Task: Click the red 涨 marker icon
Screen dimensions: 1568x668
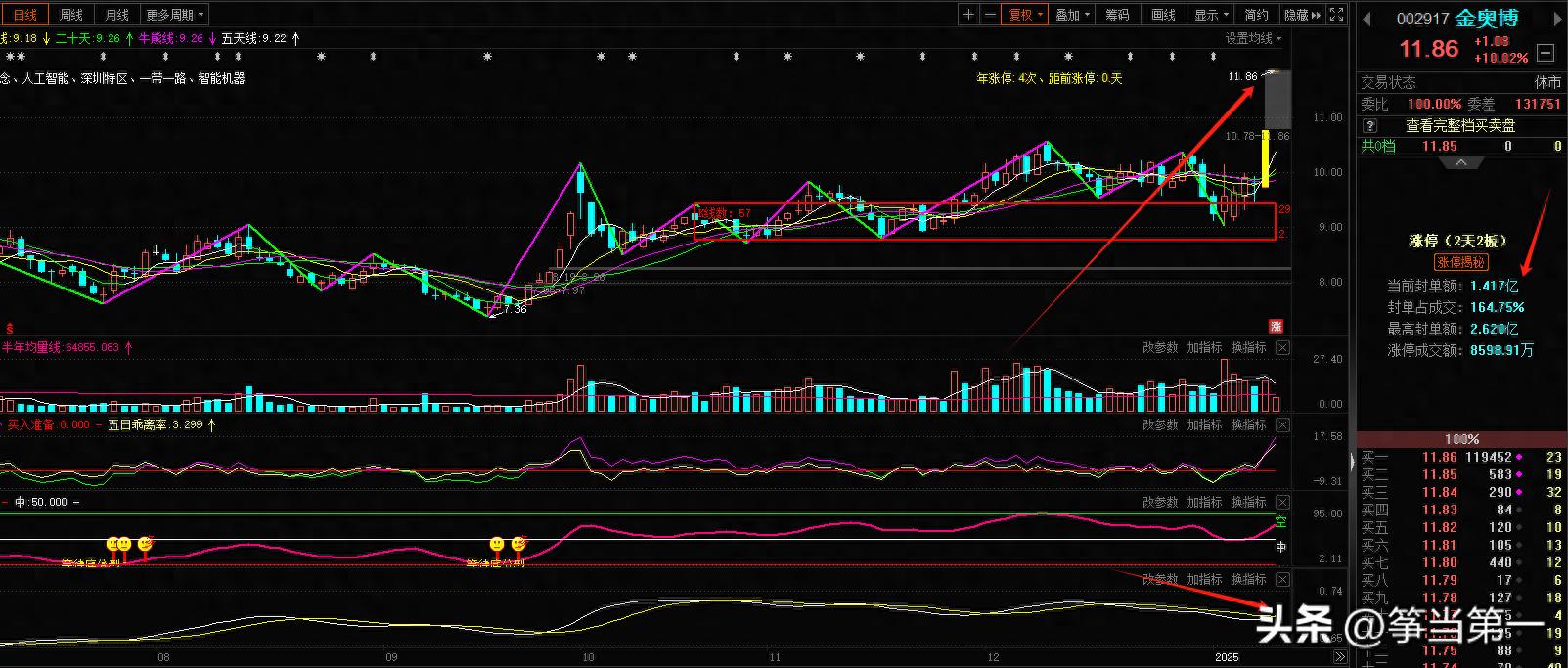Action: tap(1276, 326)
